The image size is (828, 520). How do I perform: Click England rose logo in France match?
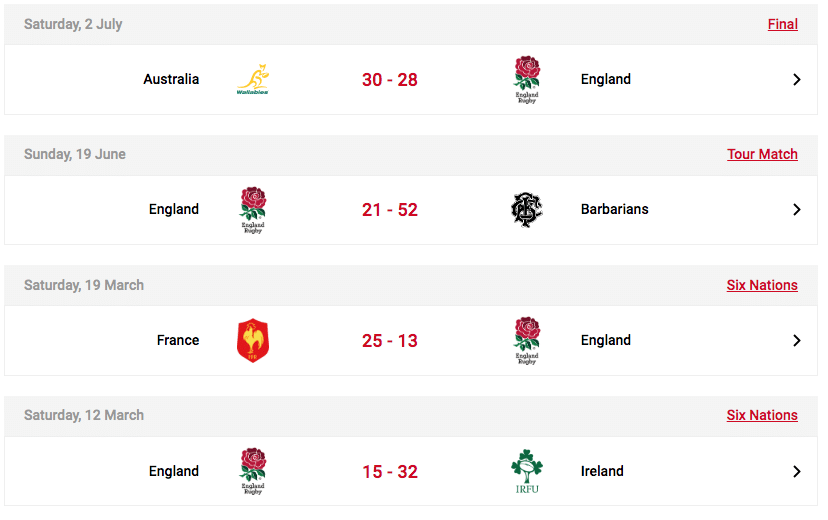[x=527, y=341]
